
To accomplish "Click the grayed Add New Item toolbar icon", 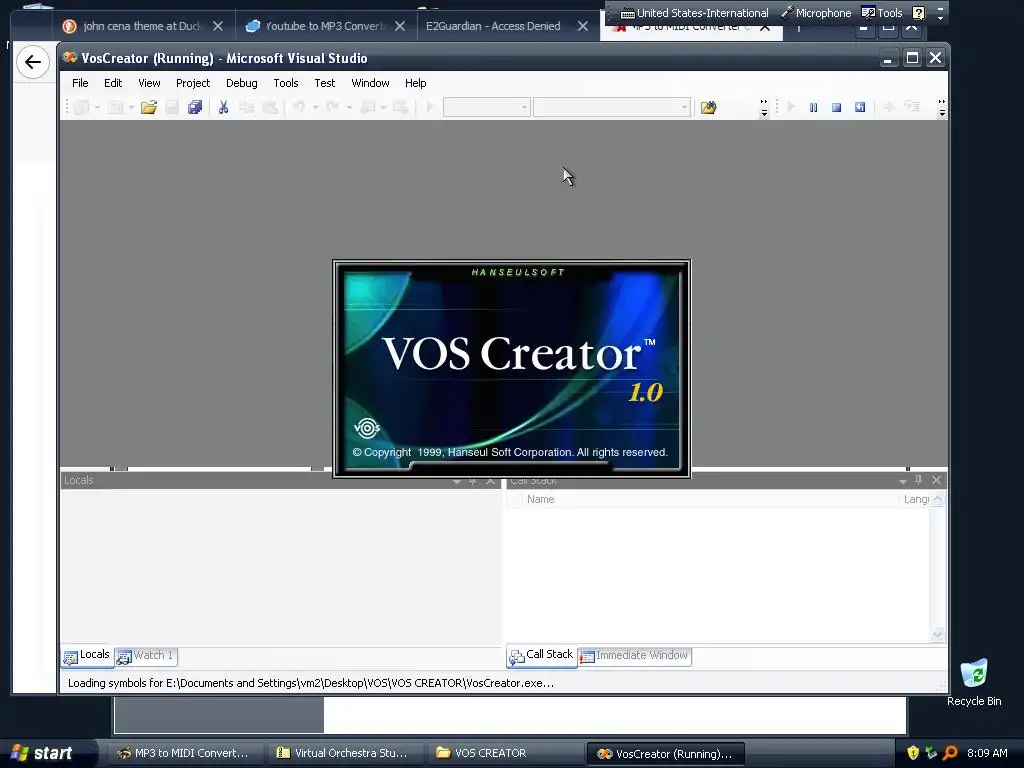I will click(x=115, y=107).
